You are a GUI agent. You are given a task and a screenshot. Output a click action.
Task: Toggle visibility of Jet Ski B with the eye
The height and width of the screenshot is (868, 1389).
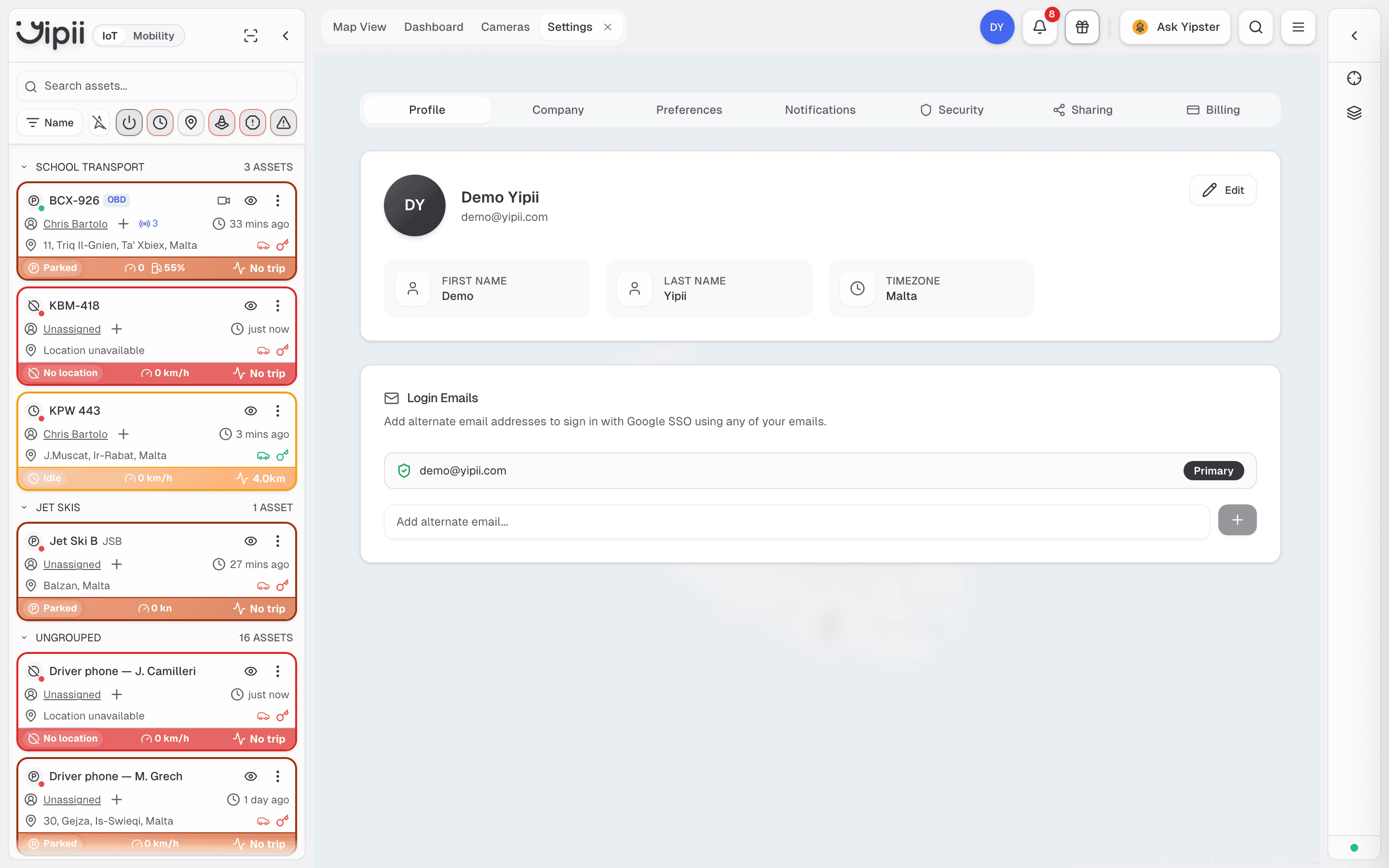251,541
